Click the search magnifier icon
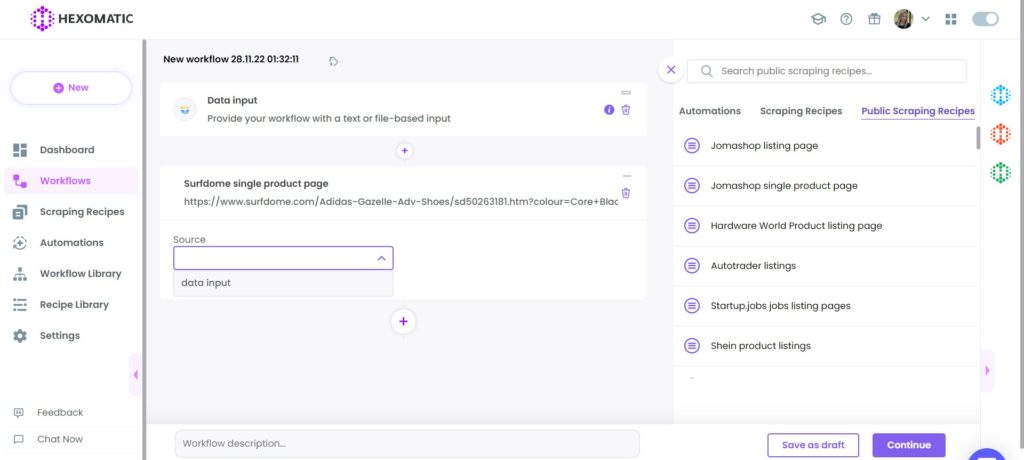 [706, 71]
